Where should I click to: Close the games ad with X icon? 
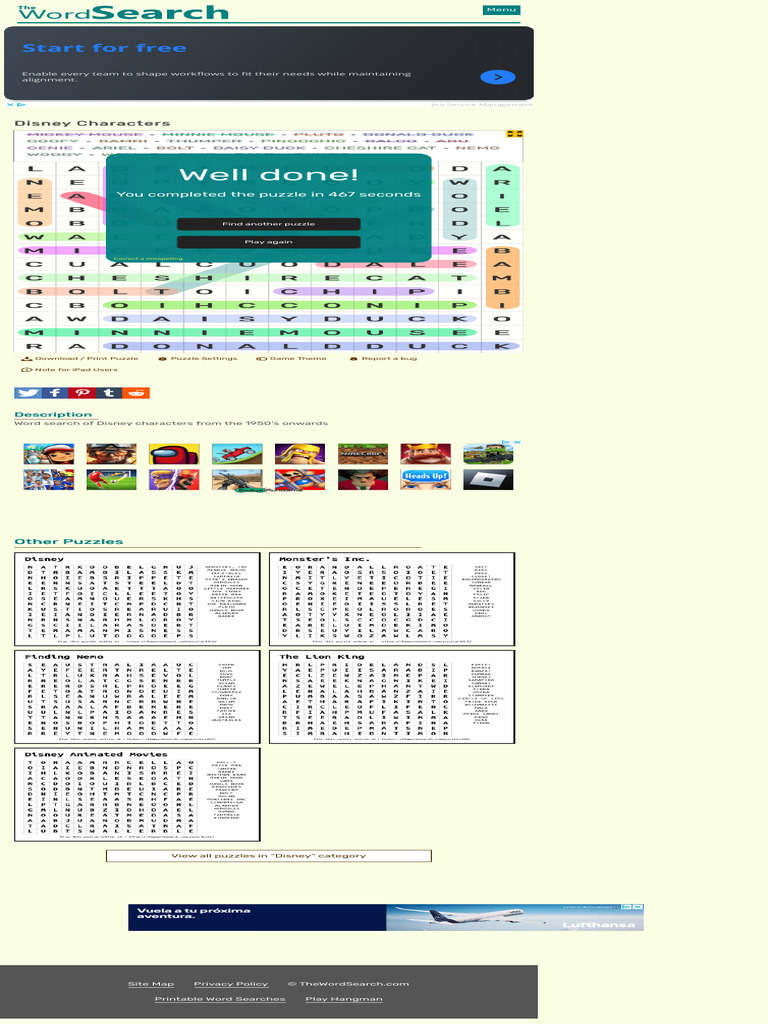[x=517, y=443]
